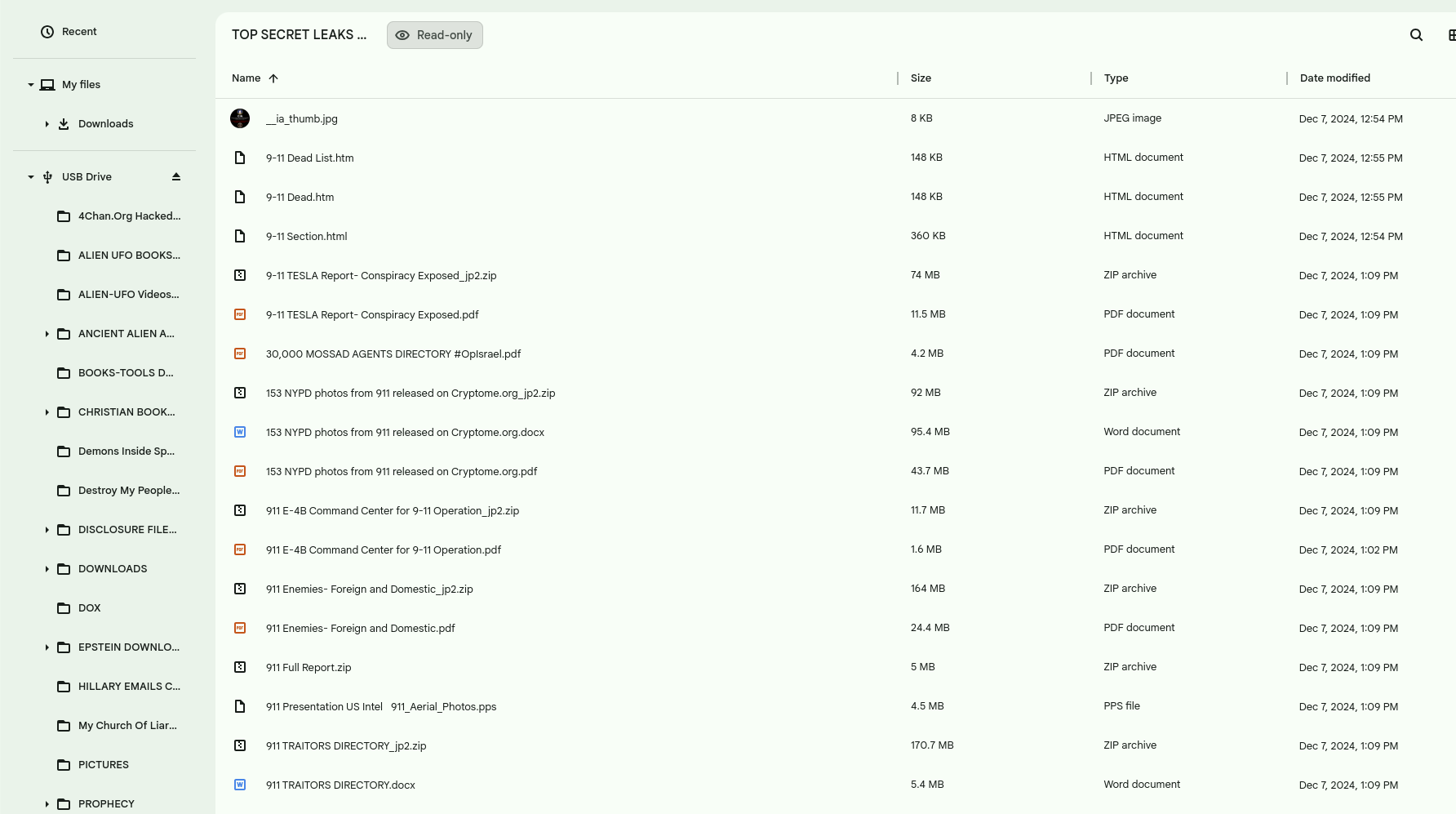
Task: Click zip icon of 911 E-4B Command Center zip
Action: pos(240,510)
